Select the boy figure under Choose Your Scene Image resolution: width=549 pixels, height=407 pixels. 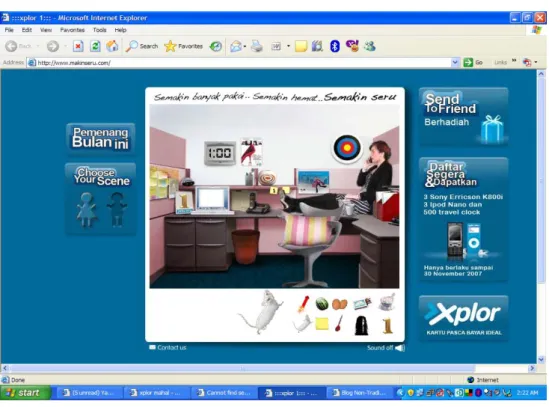[117, 209]
